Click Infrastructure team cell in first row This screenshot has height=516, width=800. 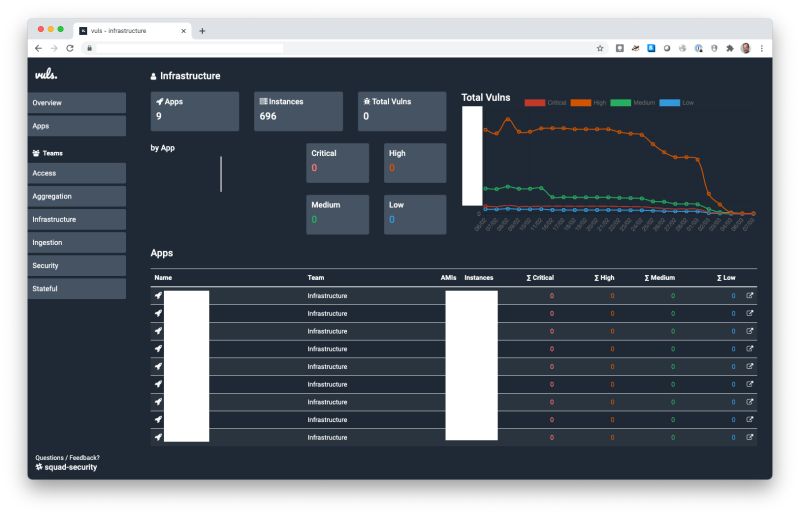pos(327,296)
